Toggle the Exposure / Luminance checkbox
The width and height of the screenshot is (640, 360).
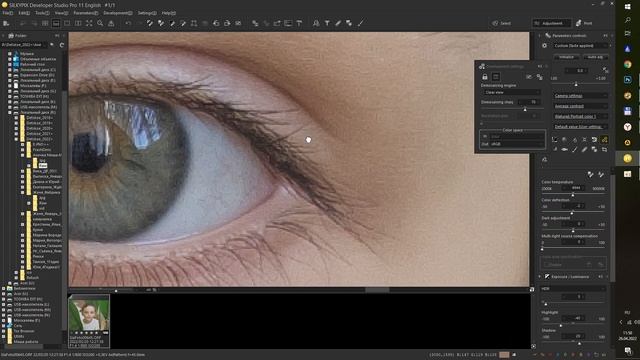(547, 277)
